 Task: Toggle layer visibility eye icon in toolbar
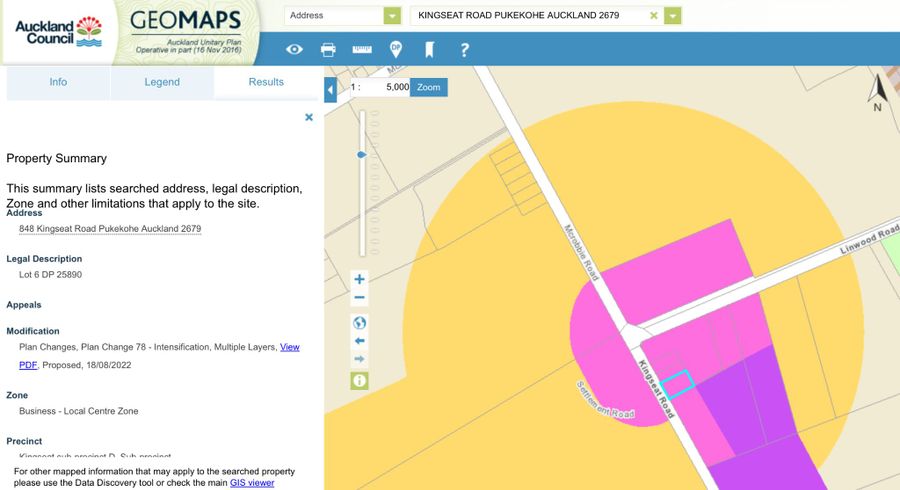[x=294, y=49]
